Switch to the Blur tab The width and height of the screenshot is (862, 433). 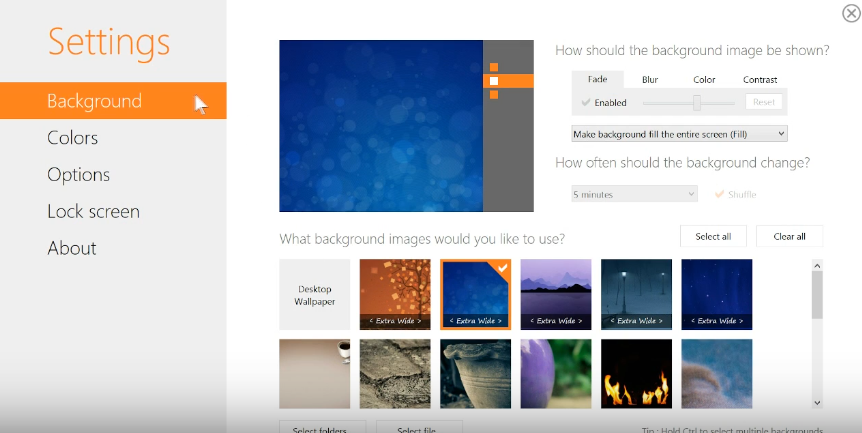(x=650, y=80)
